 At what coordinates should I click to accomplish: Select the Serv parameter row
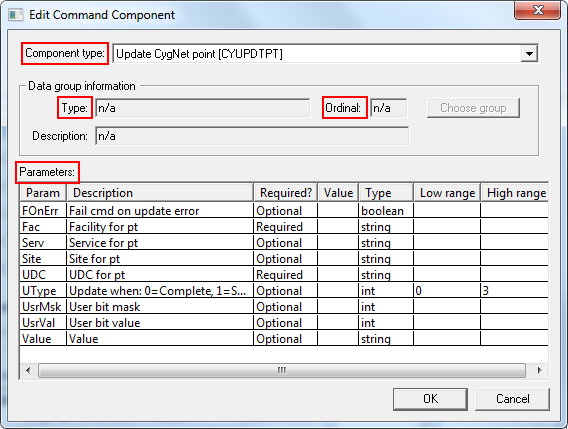(x=284, y=242)
